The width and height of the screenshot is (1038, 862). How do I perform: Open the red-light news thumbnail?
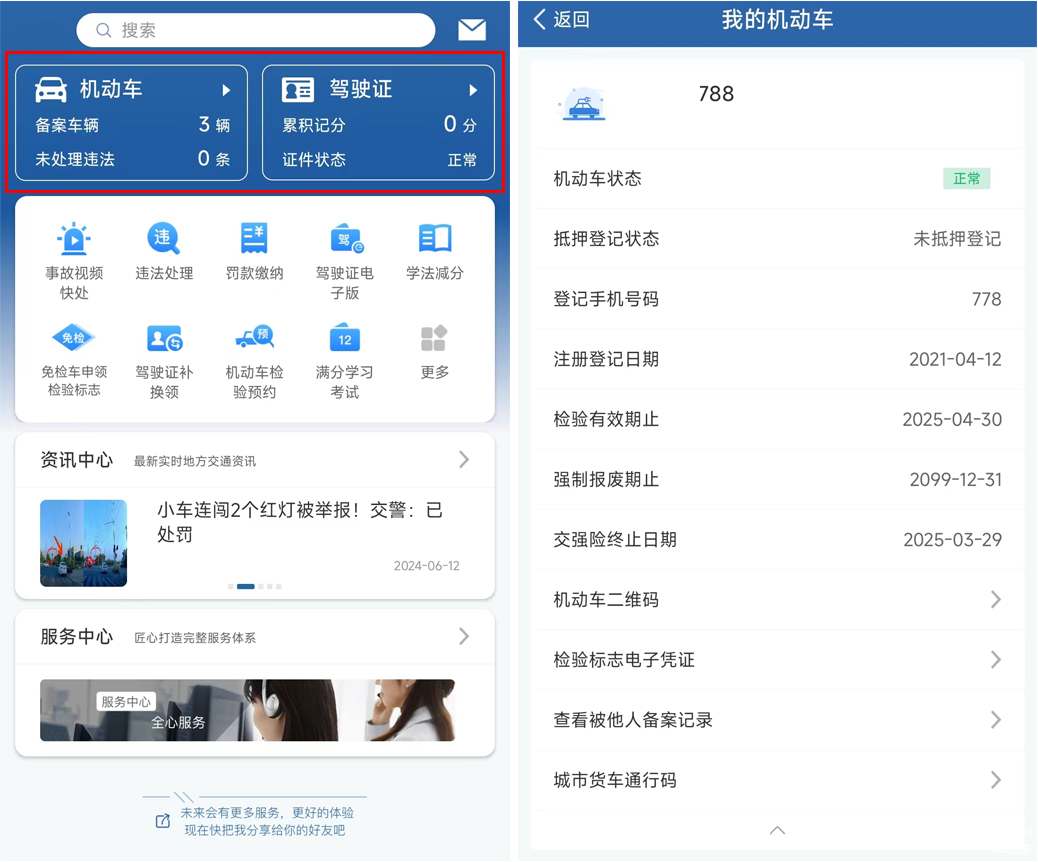tap(84, 543)
